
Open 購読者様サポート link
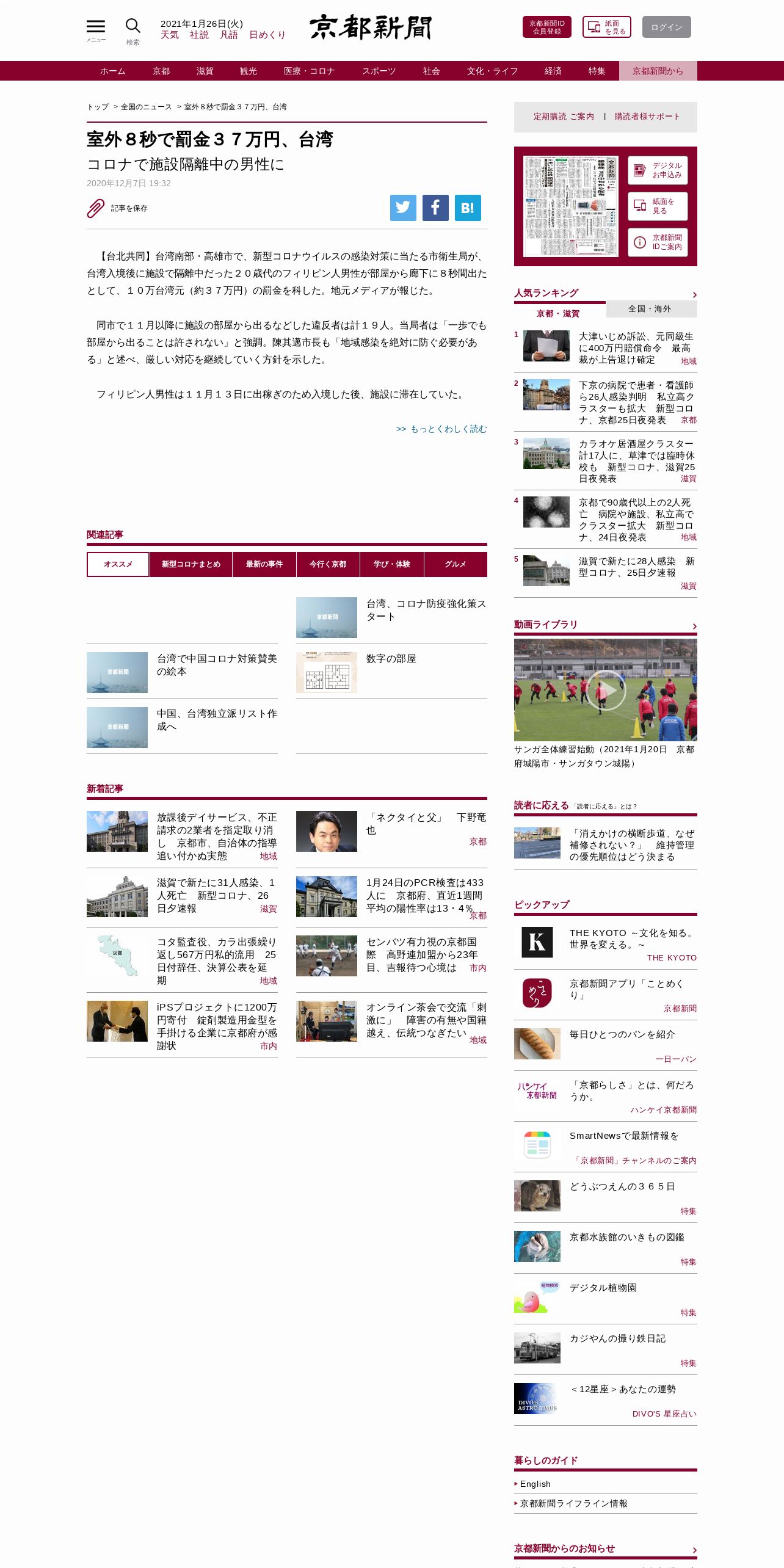tap(647, 117)
